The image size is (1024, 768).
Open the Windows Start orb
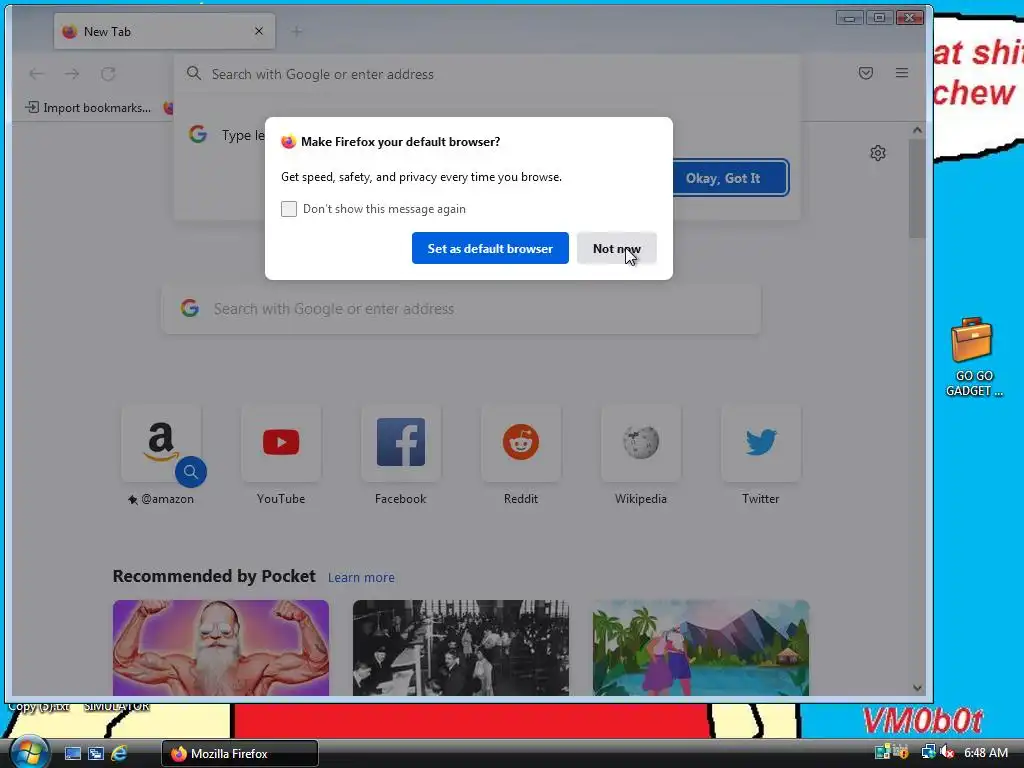tap(28, 752)
